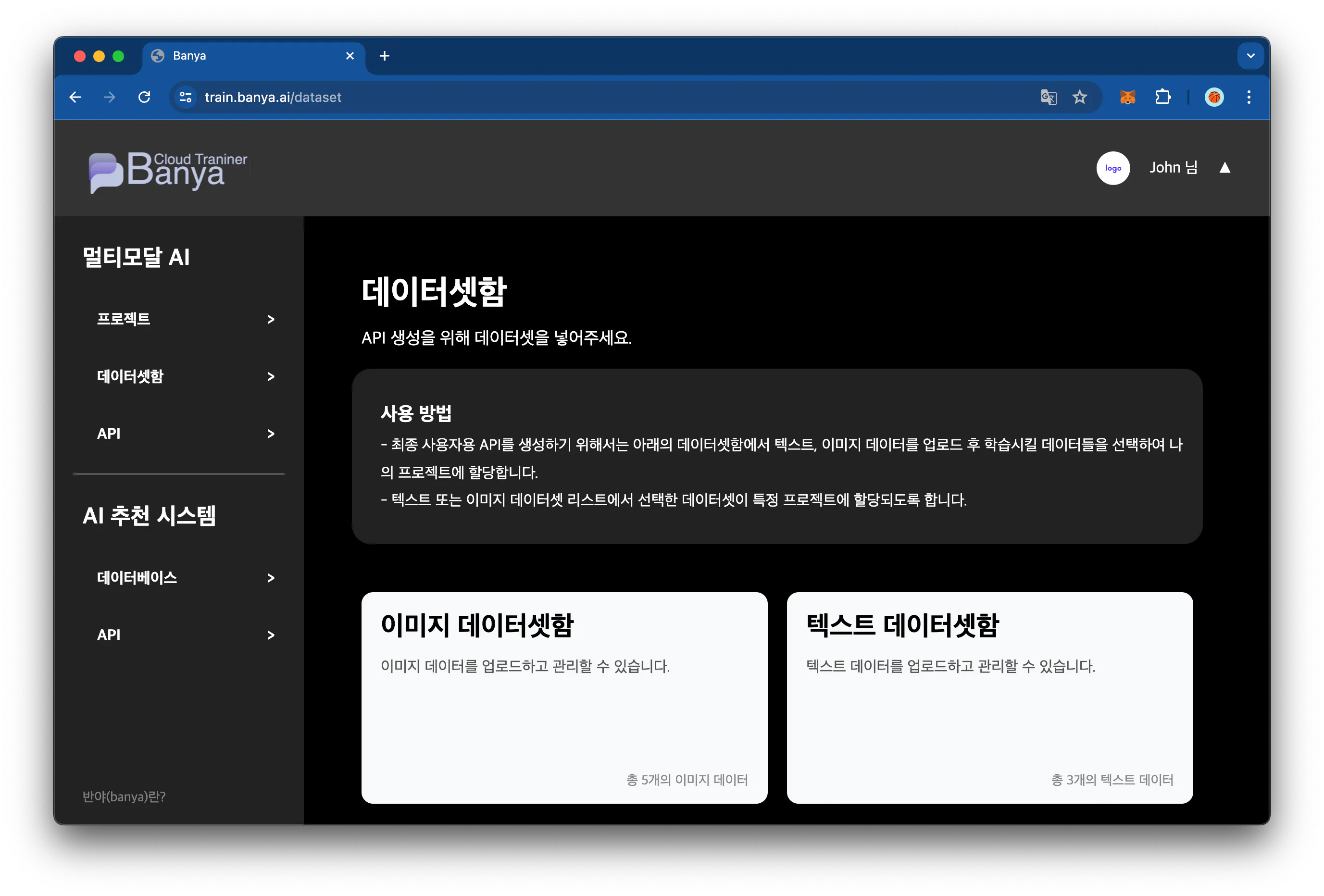Open the 이미지 데이터셋함 card

(564, 698)
